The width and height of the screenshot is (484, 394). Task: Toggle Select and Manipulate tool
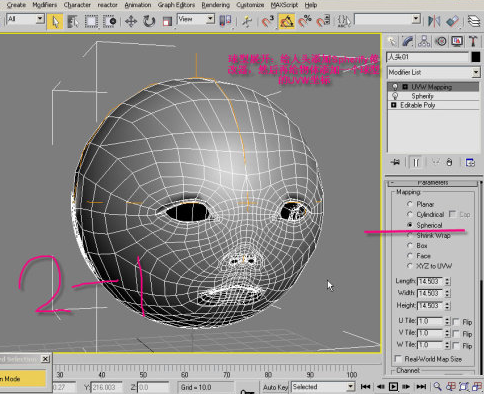(x=247, y=22)
